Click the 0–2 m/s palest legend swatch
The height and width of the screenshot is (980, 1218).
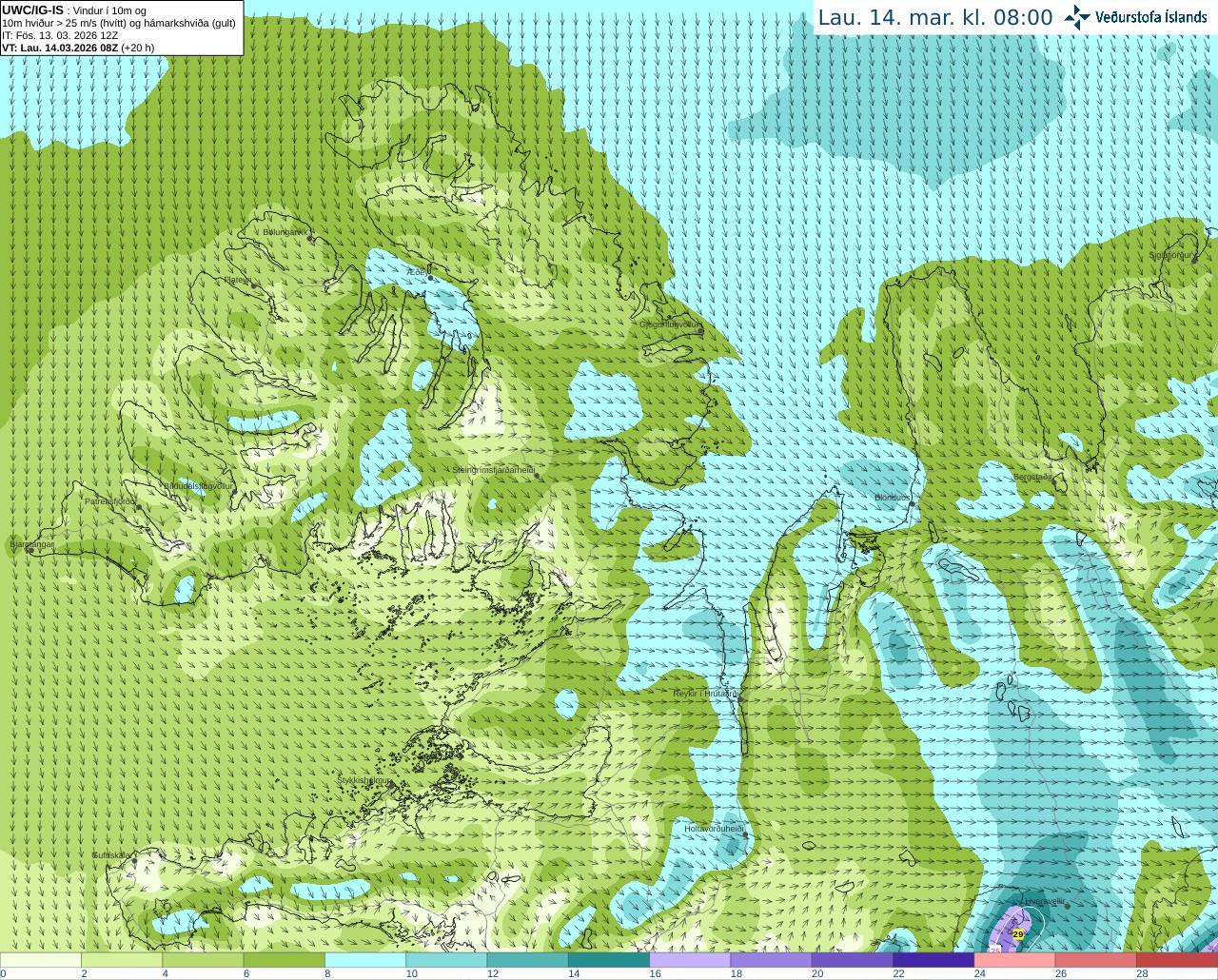click(41, 960)
